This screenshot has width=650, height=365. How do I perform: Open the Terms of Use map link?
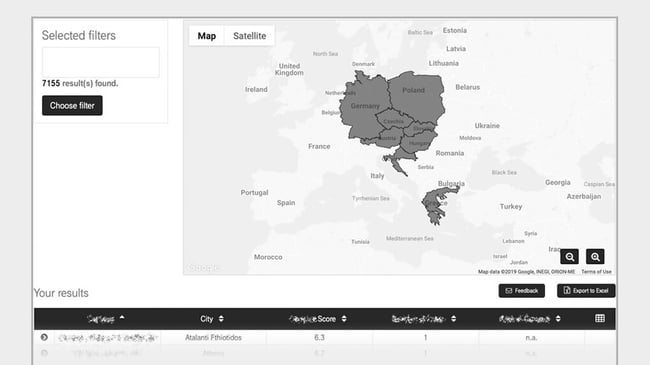pos(596,272)
